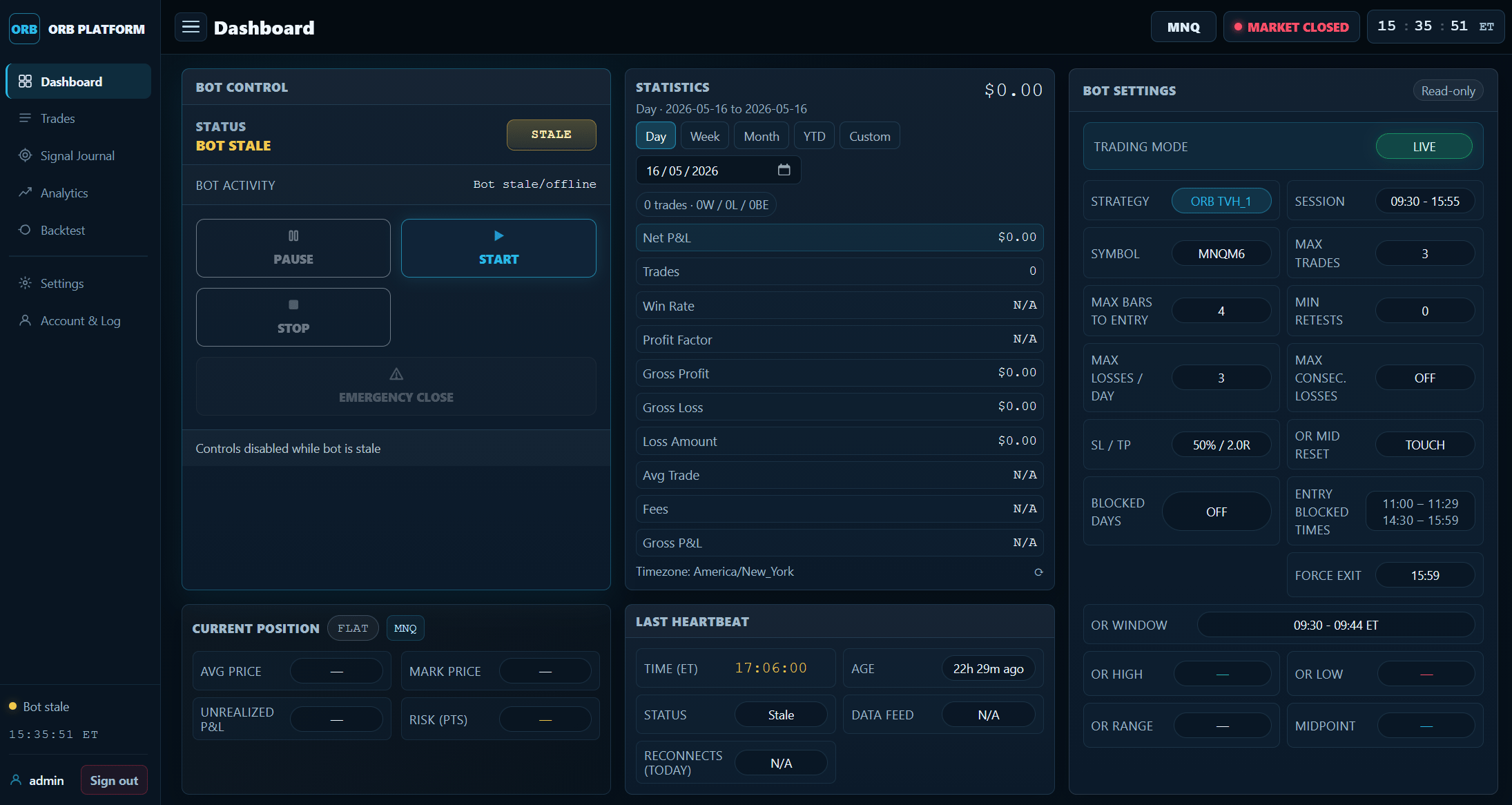Viewport: 1512px width, 805px height.
Task: Click the Backtest history icon
Action: pyautogui.click(x=25, y=230)
